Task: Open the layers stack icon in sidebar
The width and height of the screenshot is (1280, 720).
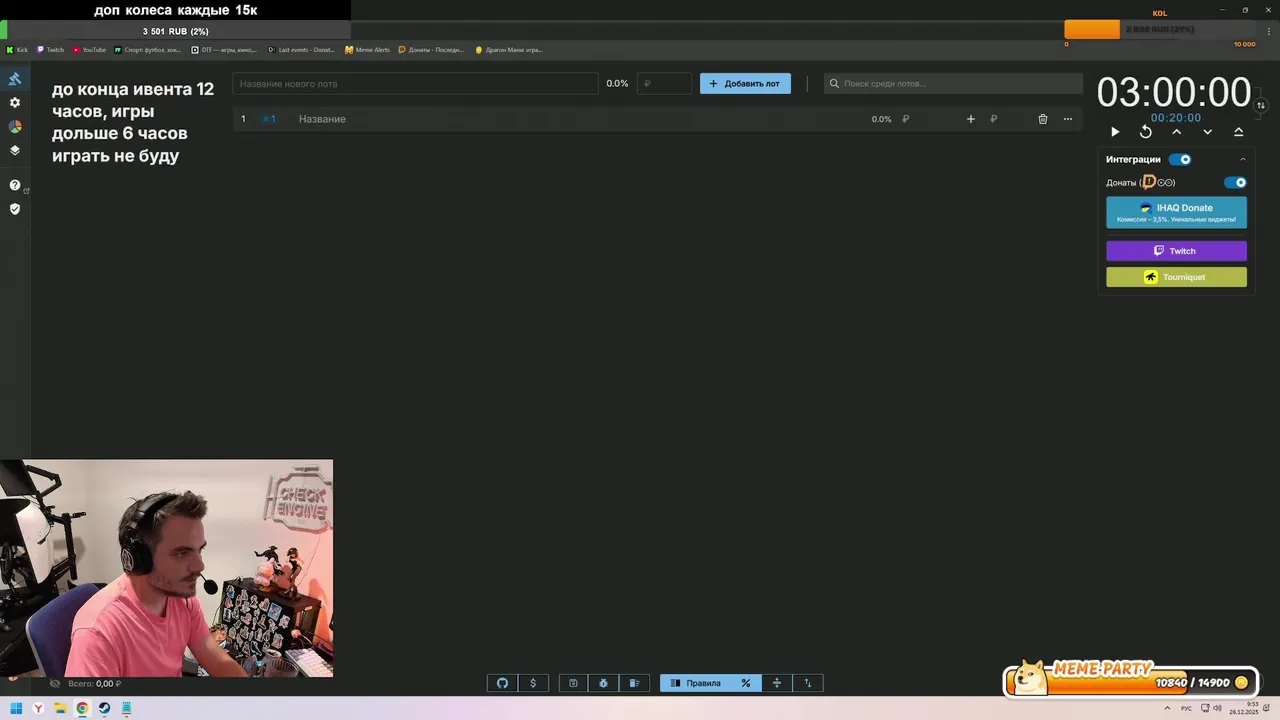Action: click(15, 151)
